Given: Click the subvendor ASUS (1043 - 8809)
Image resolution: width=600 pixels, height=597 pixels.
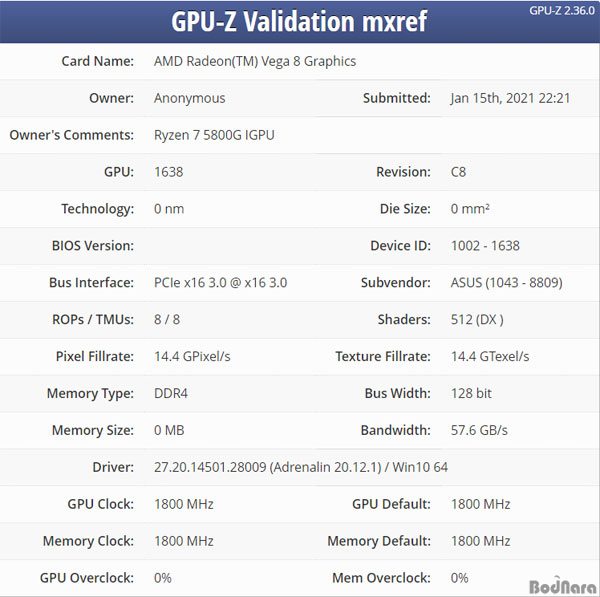Looking at the screenshot, I should (506, 283).
